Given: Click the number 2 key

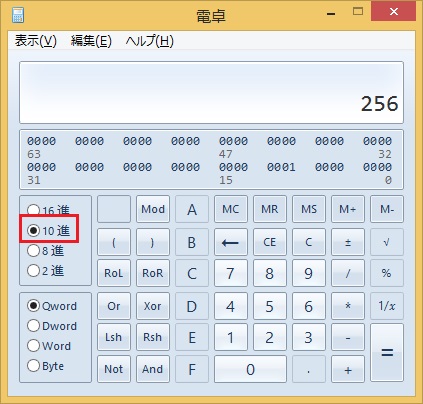Looking at the screenshot, I should 270,337.
